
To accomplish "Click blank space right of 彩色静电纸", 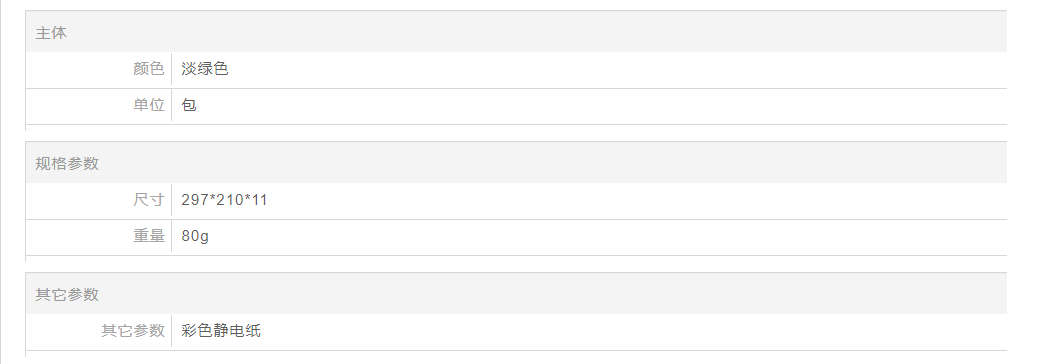I will tap(636, 331).
